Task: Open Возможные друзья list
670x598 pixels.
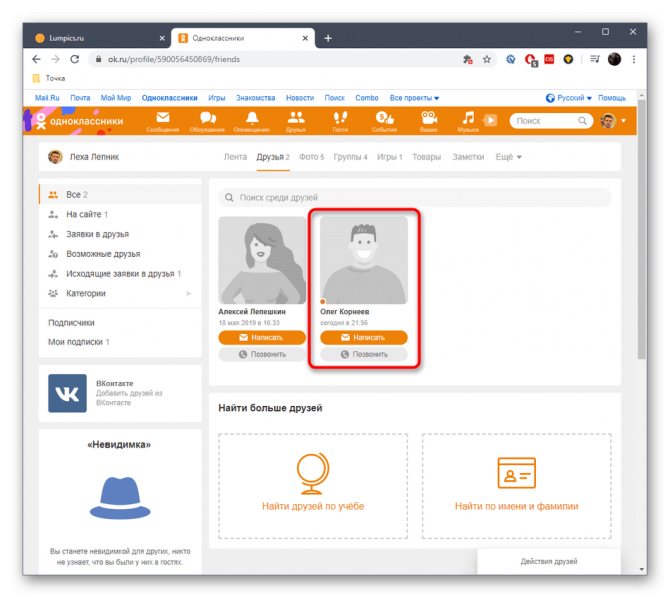Action: (120, 254)
